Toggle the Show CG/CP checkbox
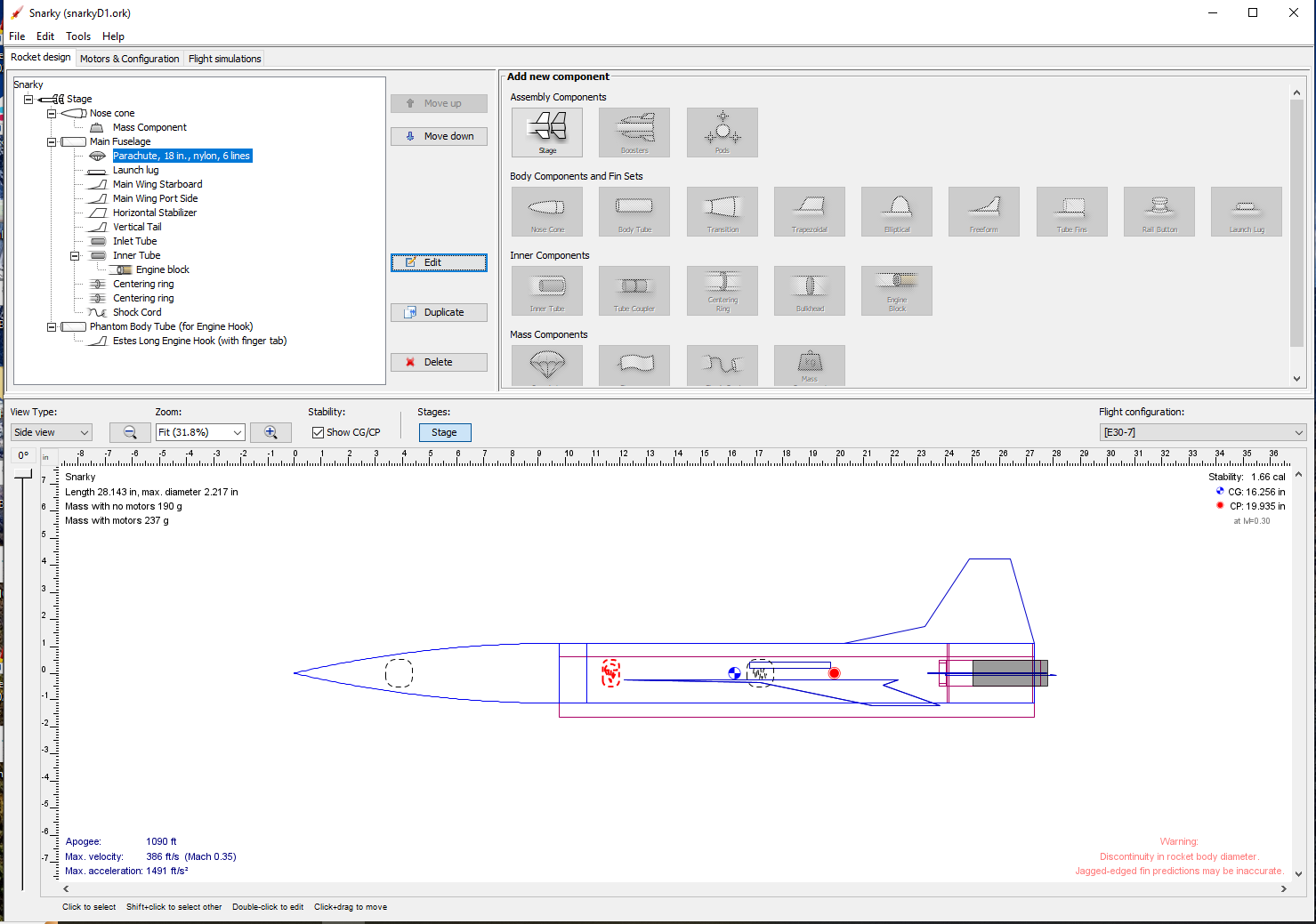Image resolution: width=1316 pixels, height=924 pixels. coord(318,432)
